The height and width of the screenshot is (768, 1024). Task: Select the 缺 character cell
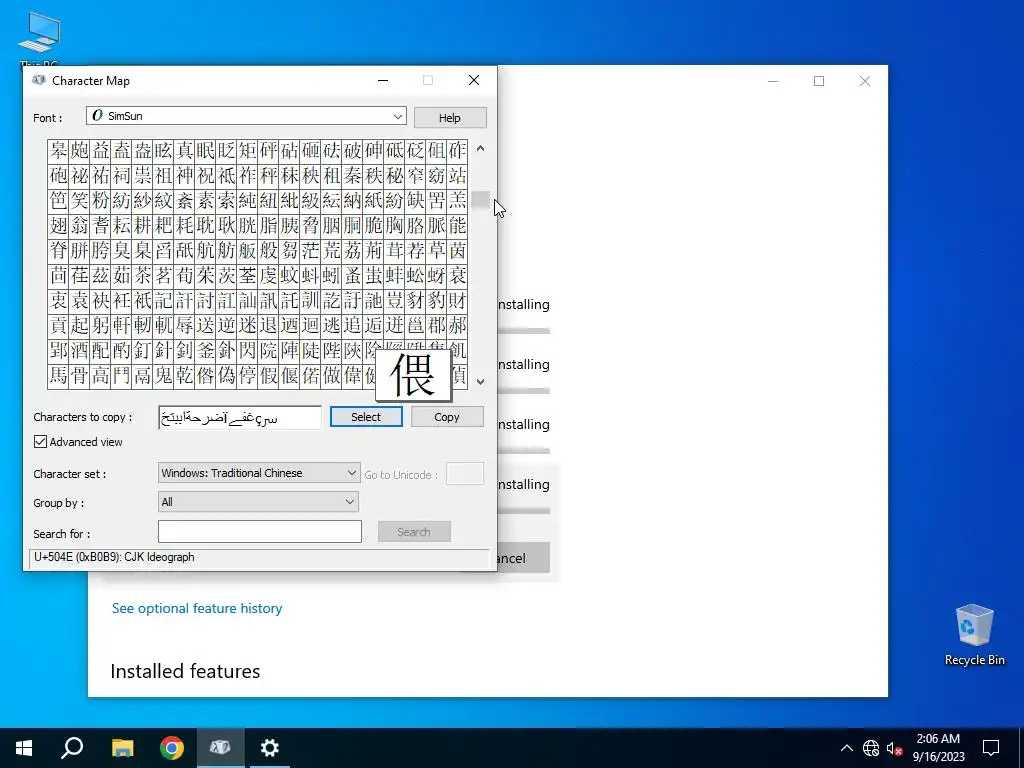[x=415, y=200]
